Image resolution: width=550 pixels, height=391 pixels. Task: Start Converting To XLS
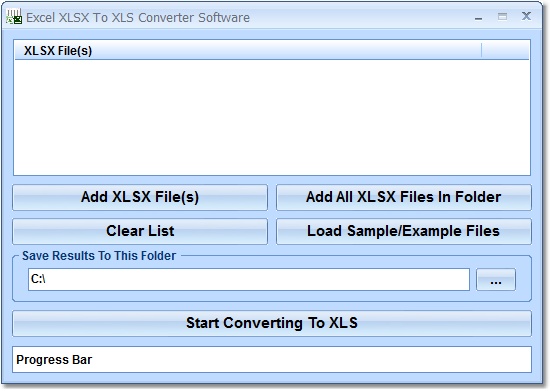tap(272, 323)
